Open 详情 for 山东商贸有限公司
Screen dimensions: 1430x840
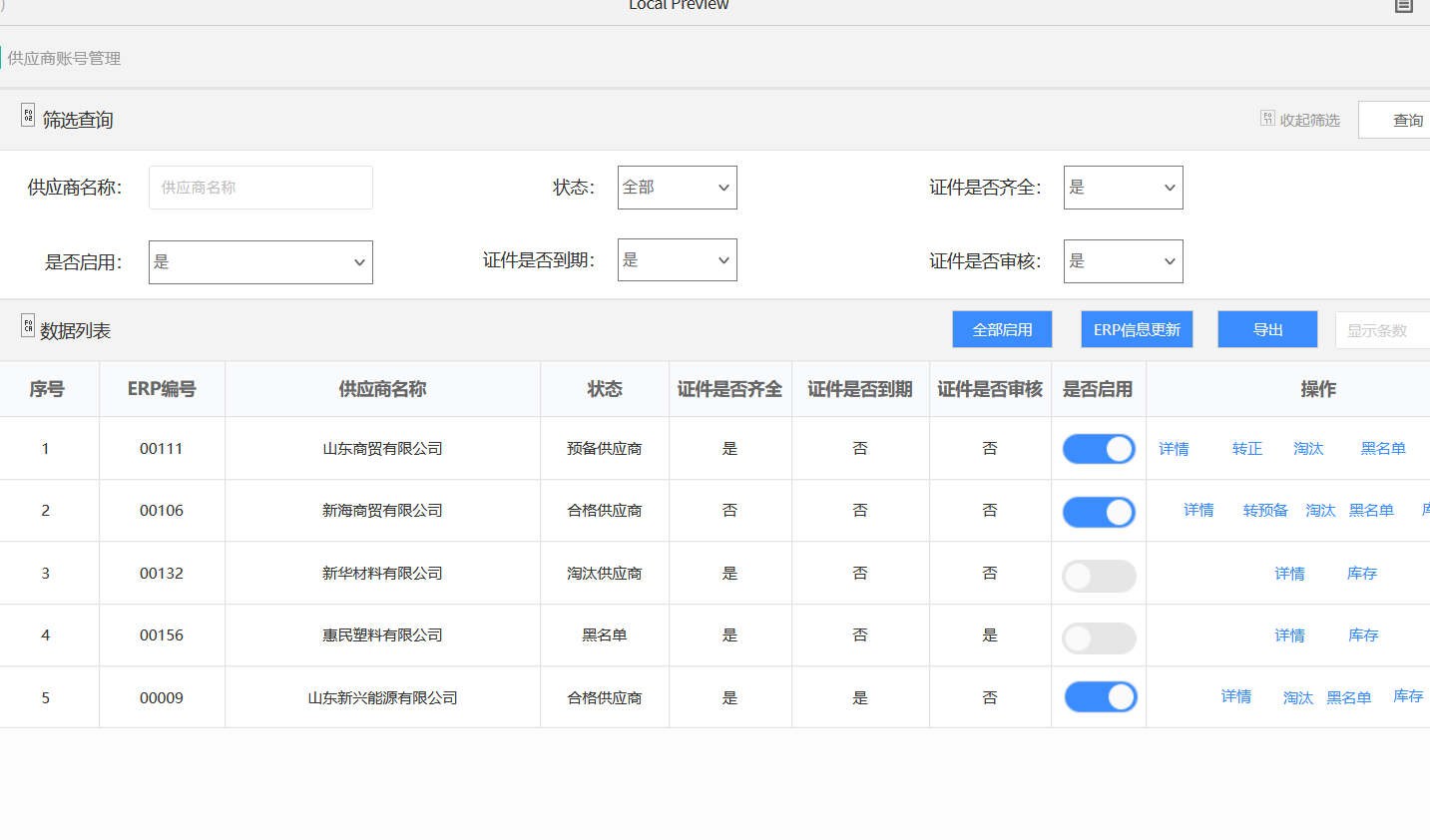point(1174,449)
